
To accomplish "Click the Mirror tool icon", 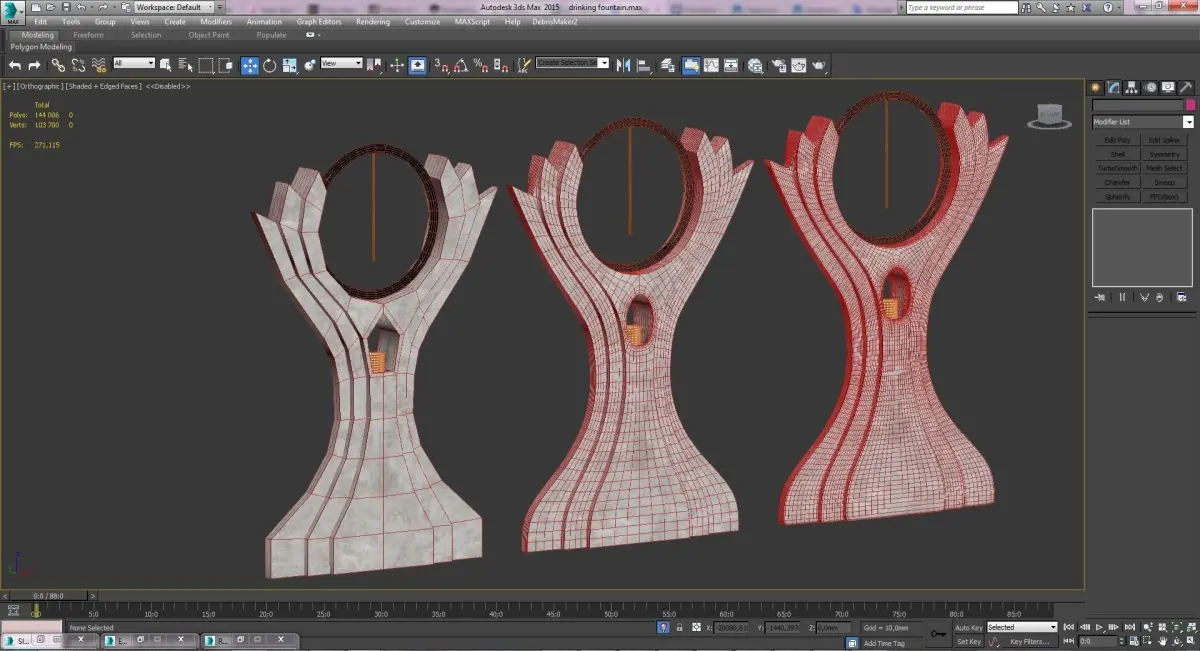I will [x=623, y=65].
